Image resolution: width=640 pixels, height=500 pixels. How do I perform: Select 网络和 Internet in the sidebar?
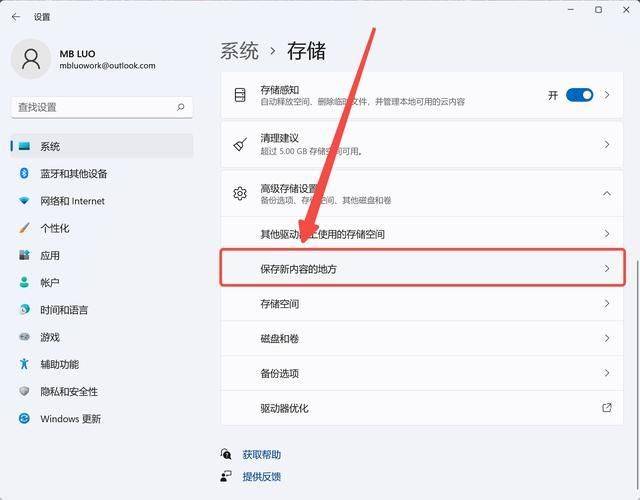point(102,201)
